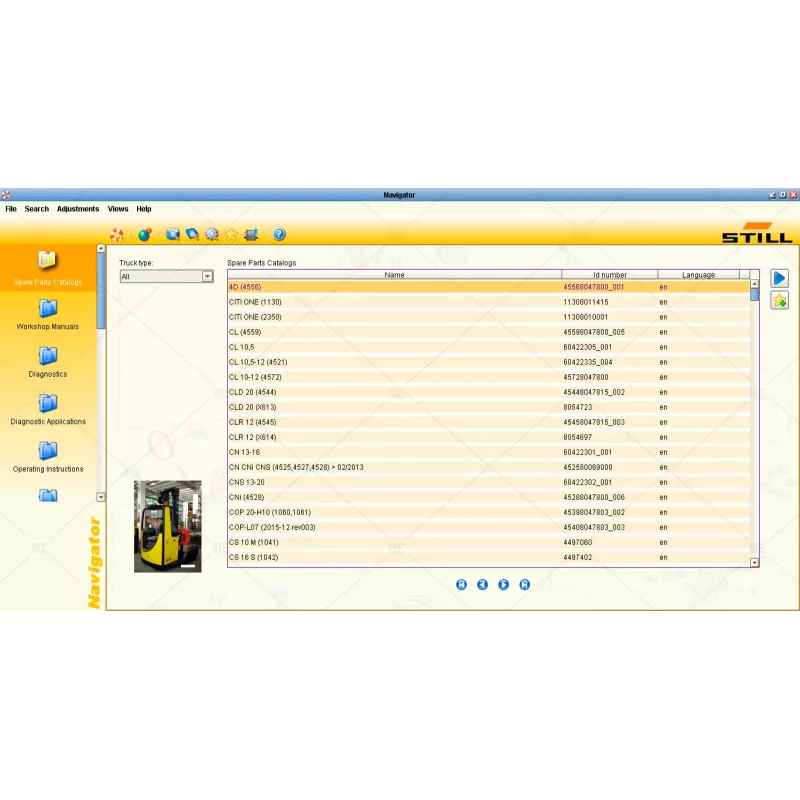Click the forklift truck thumbnail image

pyautogui.click(x=168, y=526)
